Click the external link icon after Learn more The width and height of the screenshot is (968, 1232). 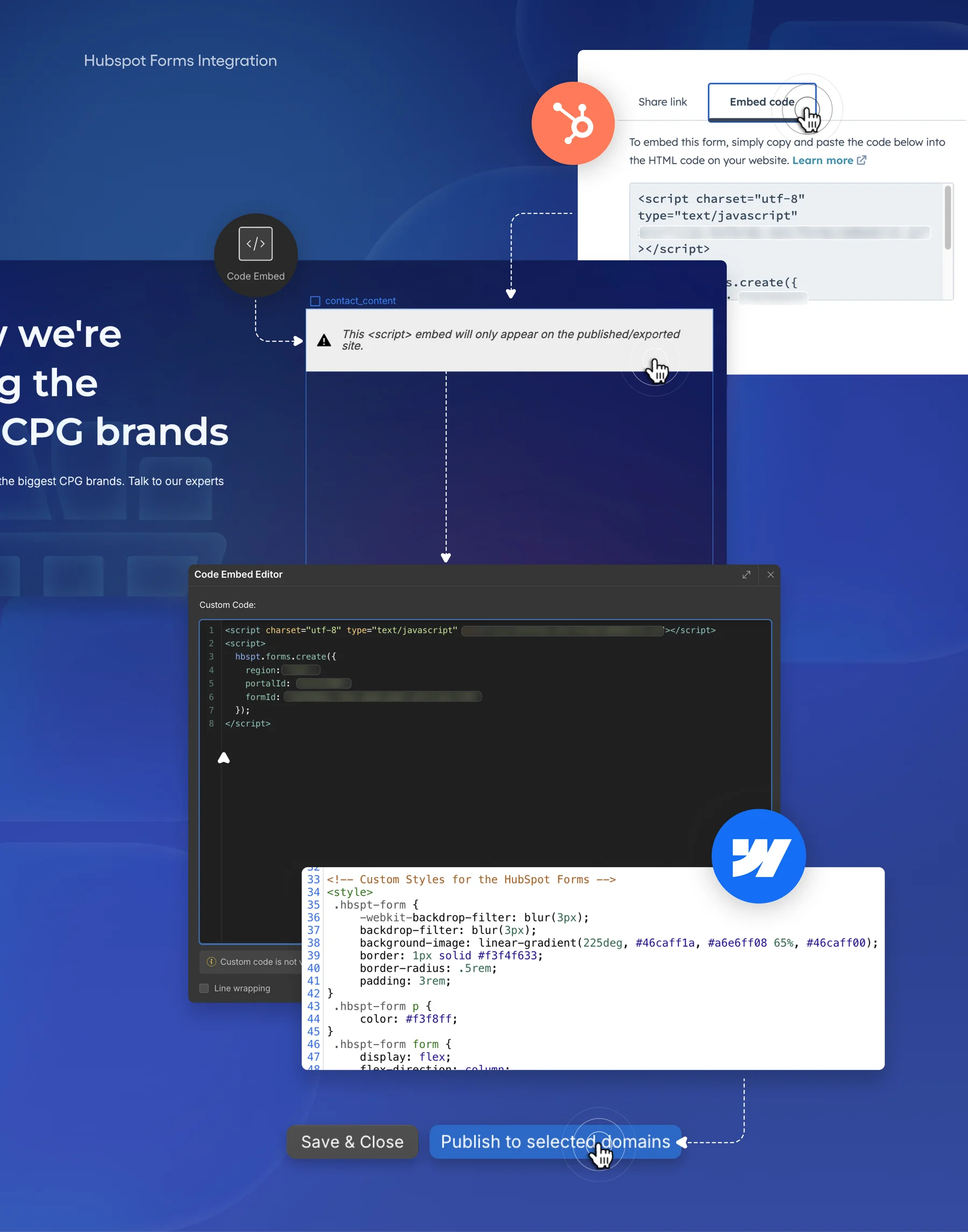click(x=862, y=160)
